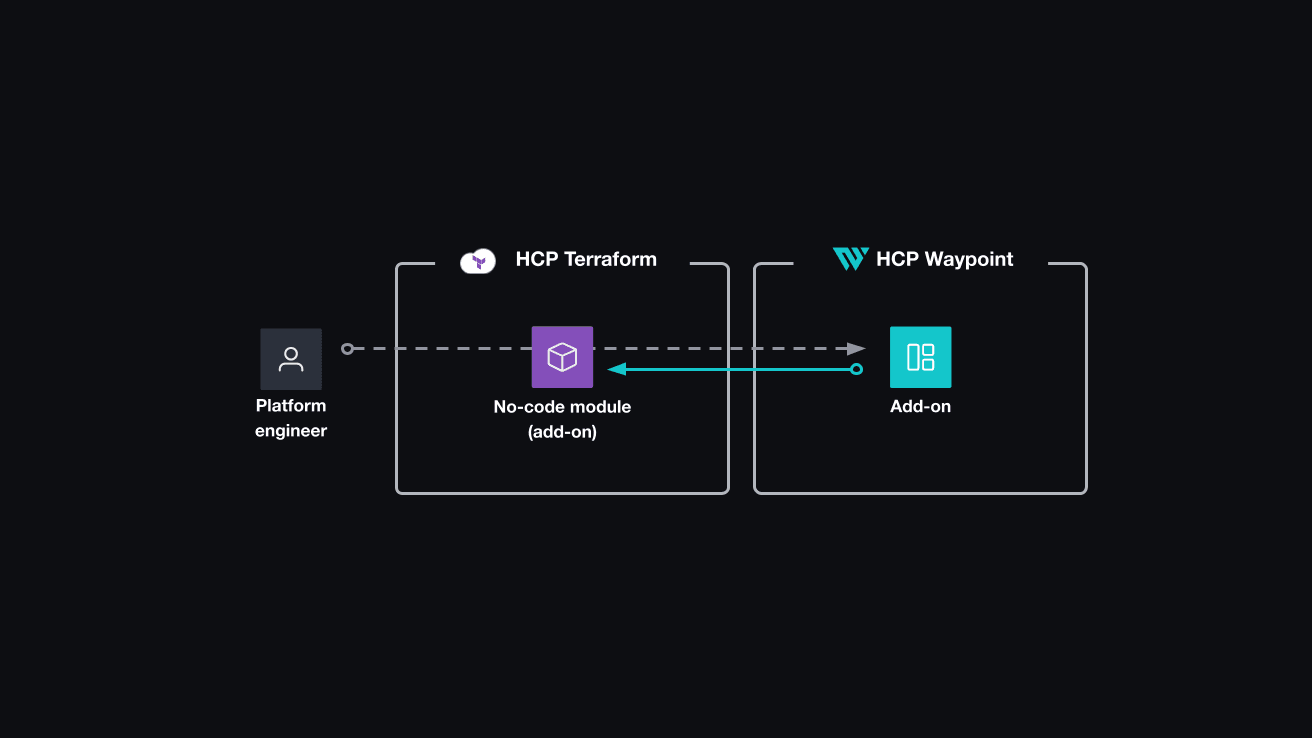Select the purple No-code module cube icon
The width and height of the screenshot is (1312, 738).
(x=562, y=357)
